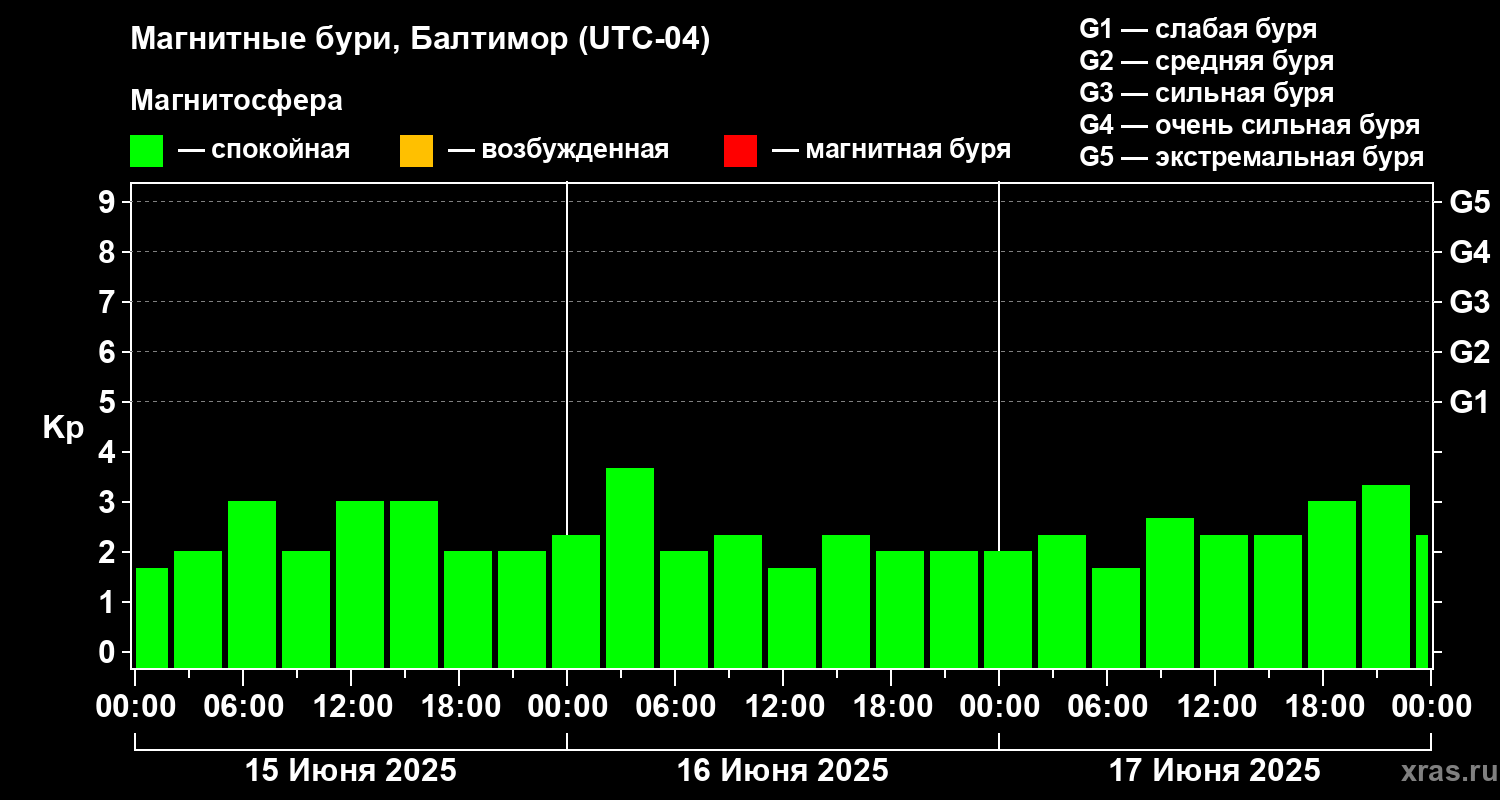The height and width of the screenshot is (800, 1500).
Task: Click the '16 Июня 2025' date label
Action: (x=783, y=771)
